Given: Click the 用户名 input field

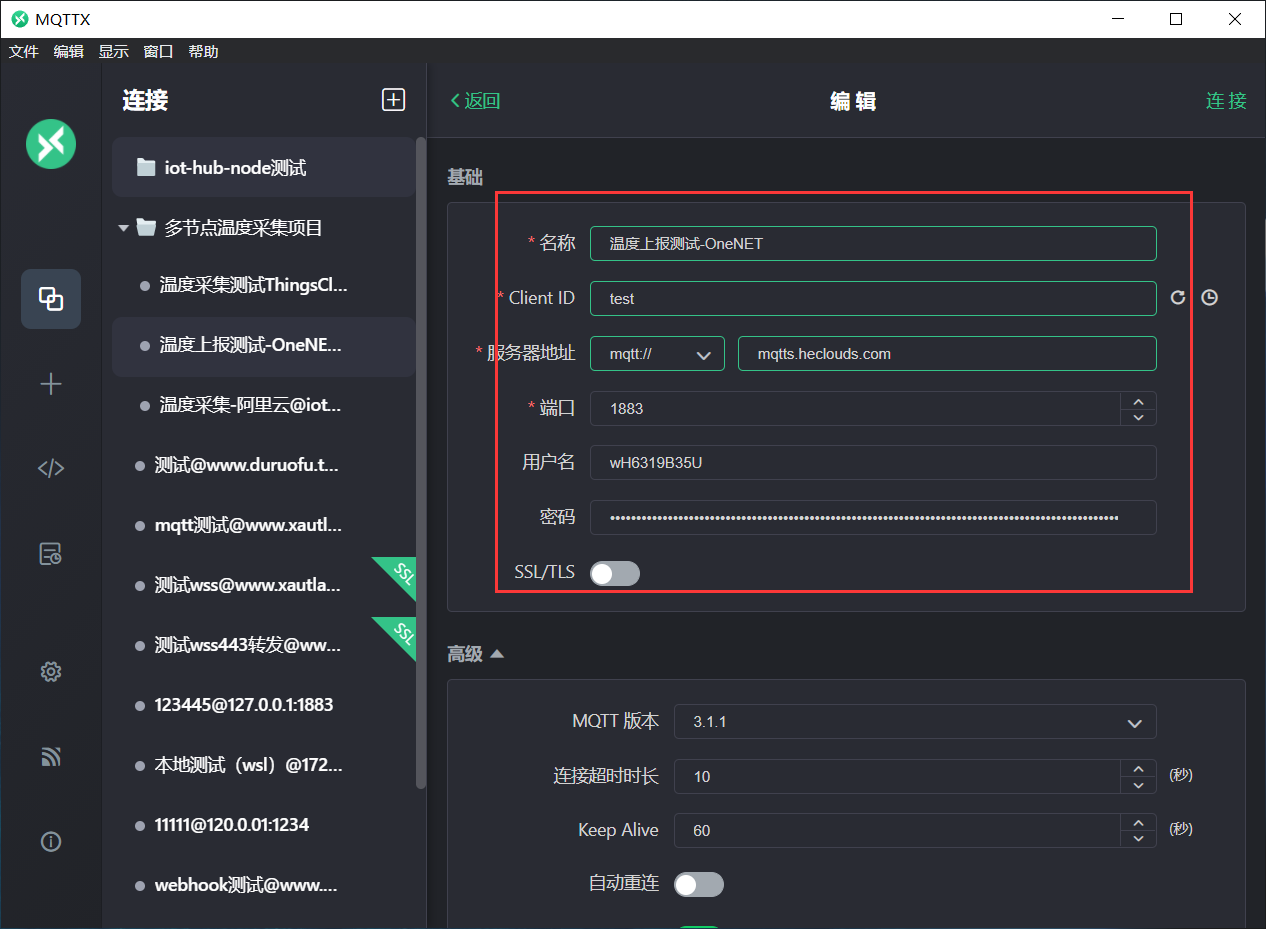Looking at the screenshot, I should [x=872, y=463].
